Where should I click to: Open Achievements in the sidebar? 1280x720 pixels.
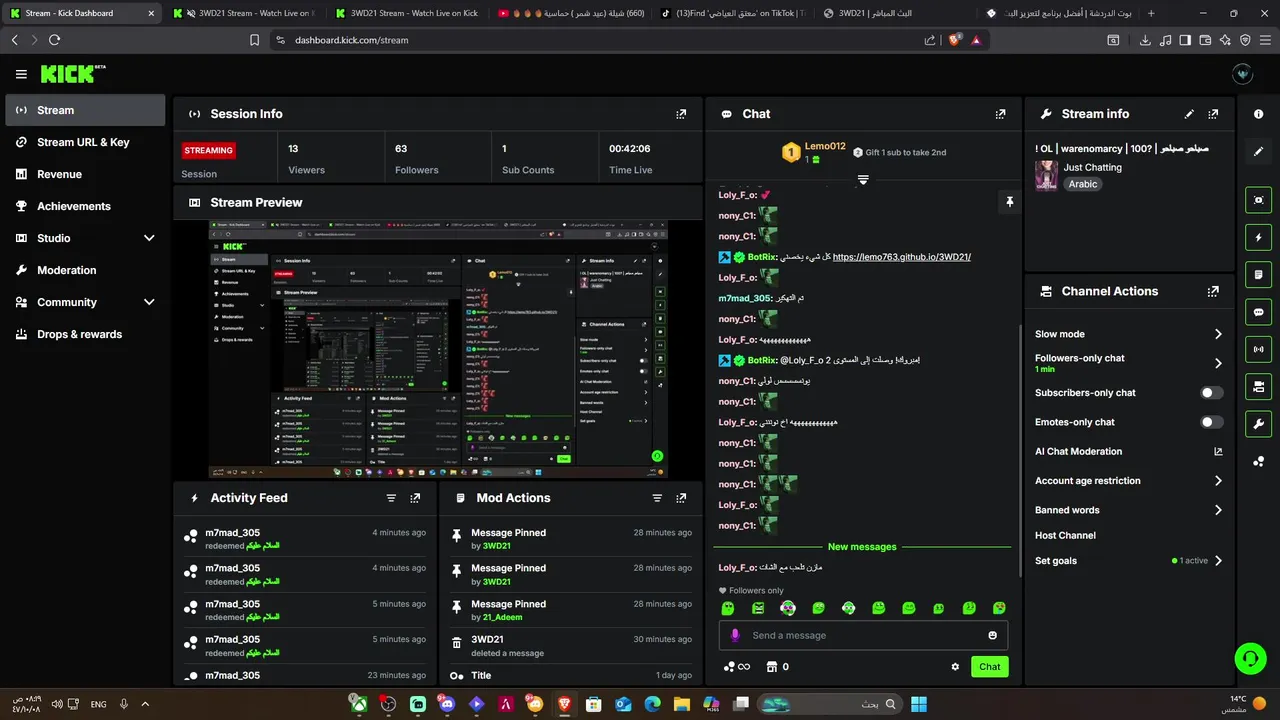point(85,206)
